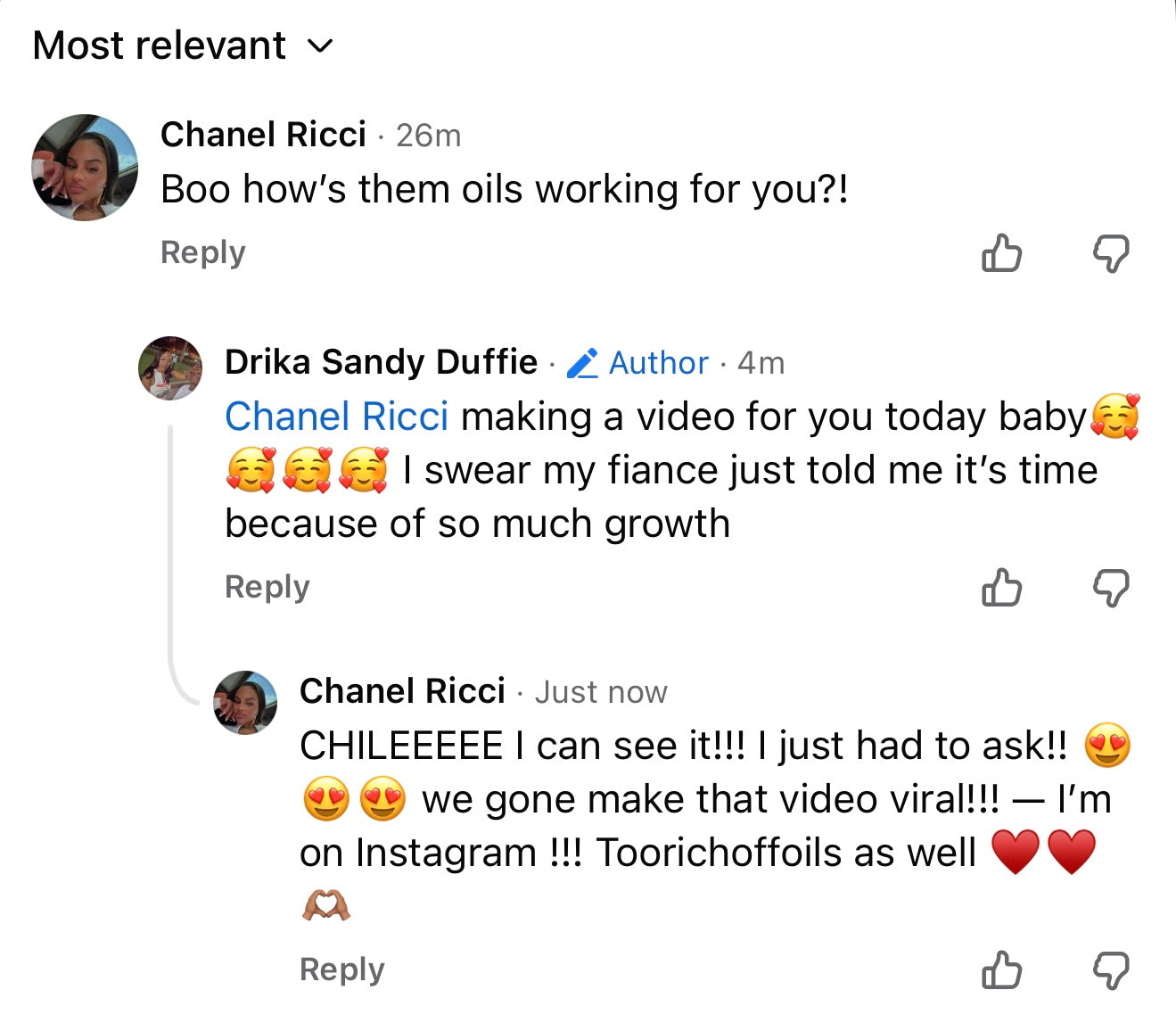Click the blue Chanel Ricci mention link
Screen dimensions: 1176x1023
[x=336, y=417]
